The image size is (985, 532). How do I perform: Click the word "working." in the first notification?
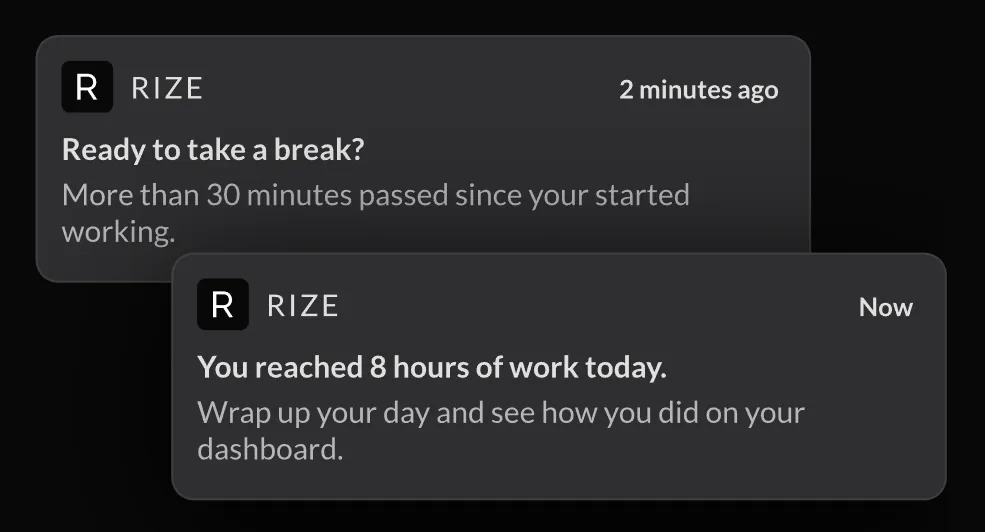[118, 232]
